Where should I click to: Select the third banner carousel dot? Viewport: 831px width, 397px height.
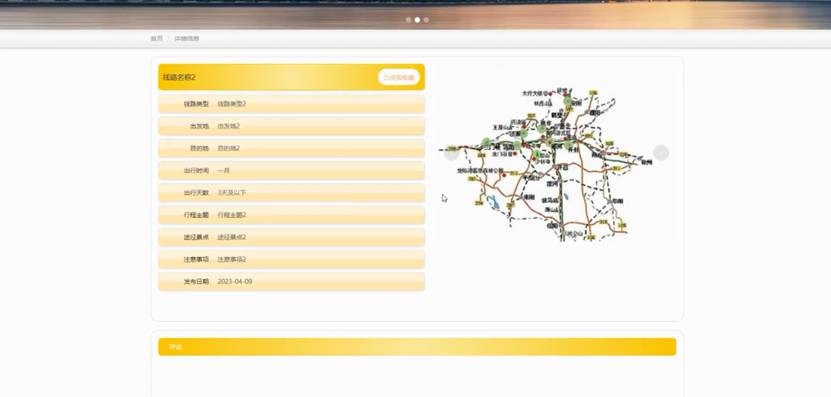point(426,20)
